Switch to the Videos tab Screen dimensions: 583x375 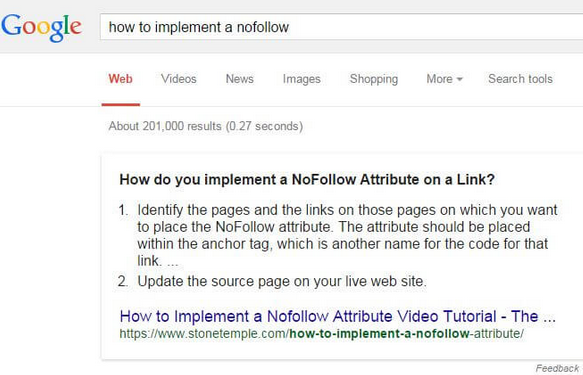coord(178,79)
